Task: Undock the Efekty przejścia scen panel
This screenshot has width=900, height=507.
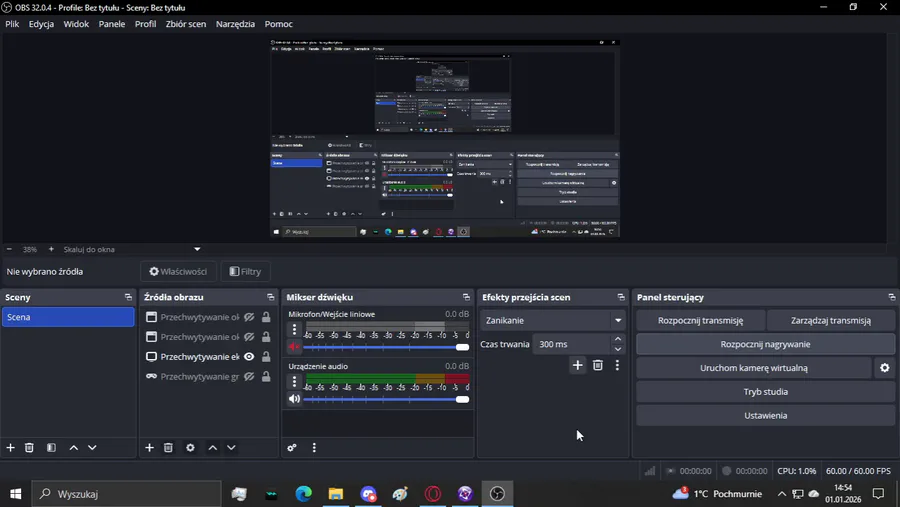Action: 621,297
